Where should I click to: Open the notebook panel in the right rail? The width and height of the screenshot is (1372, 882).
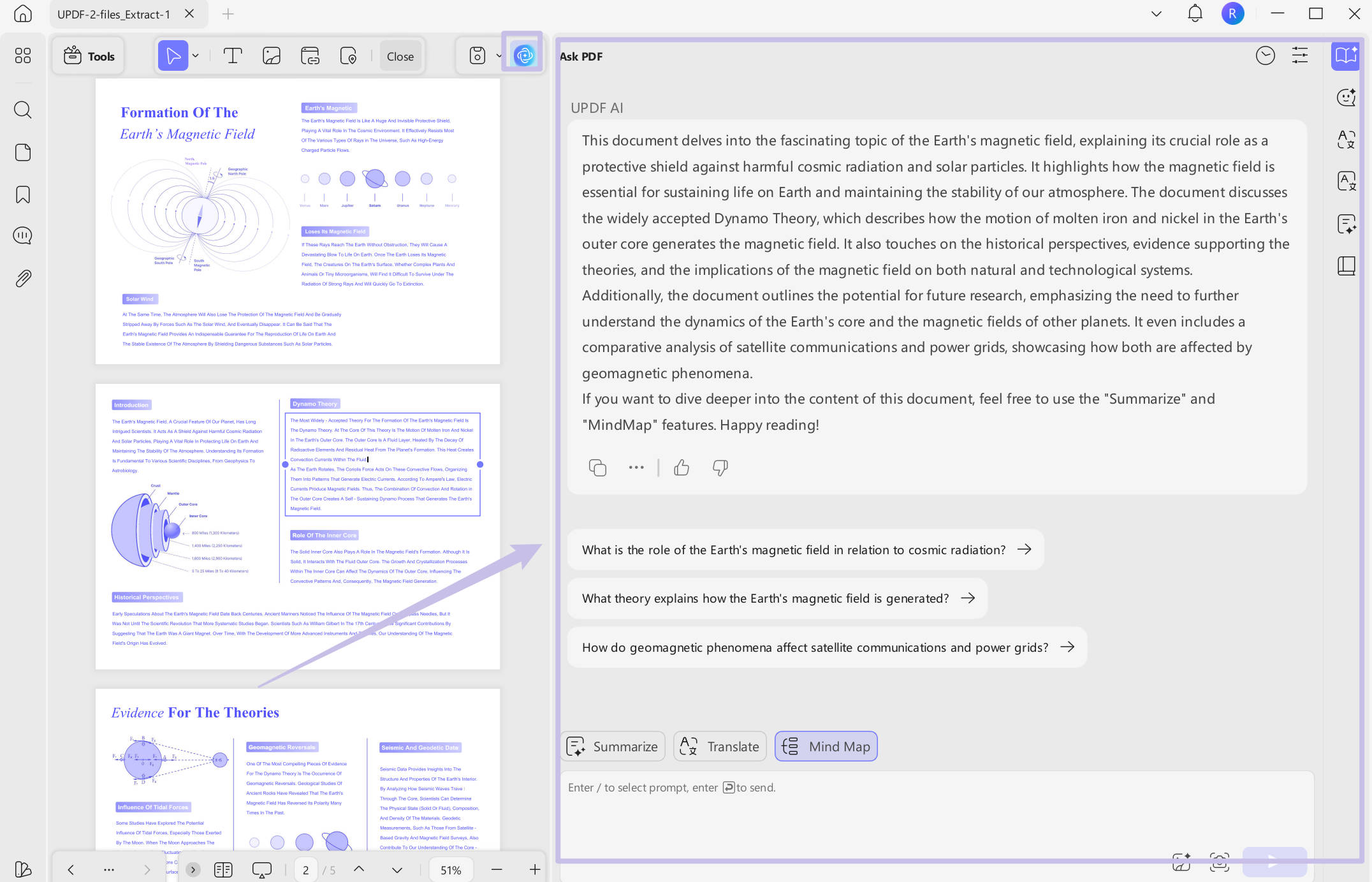coord(1346,266)
